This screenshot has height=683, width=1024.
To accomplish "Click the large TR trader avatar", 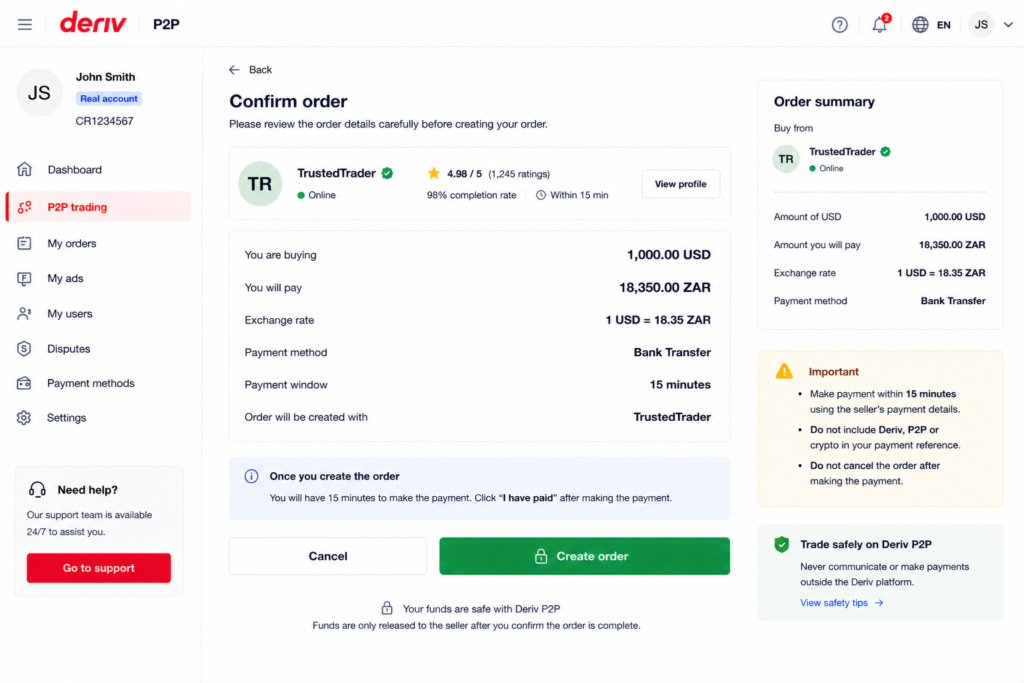I will 260,183.
